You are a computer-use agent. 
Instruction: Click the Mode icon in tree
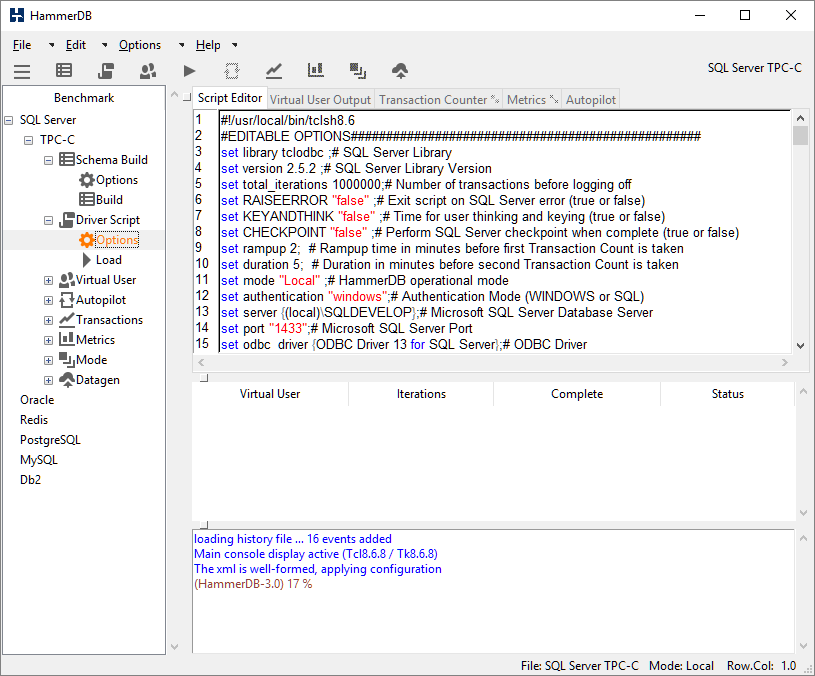click(67, 360)
